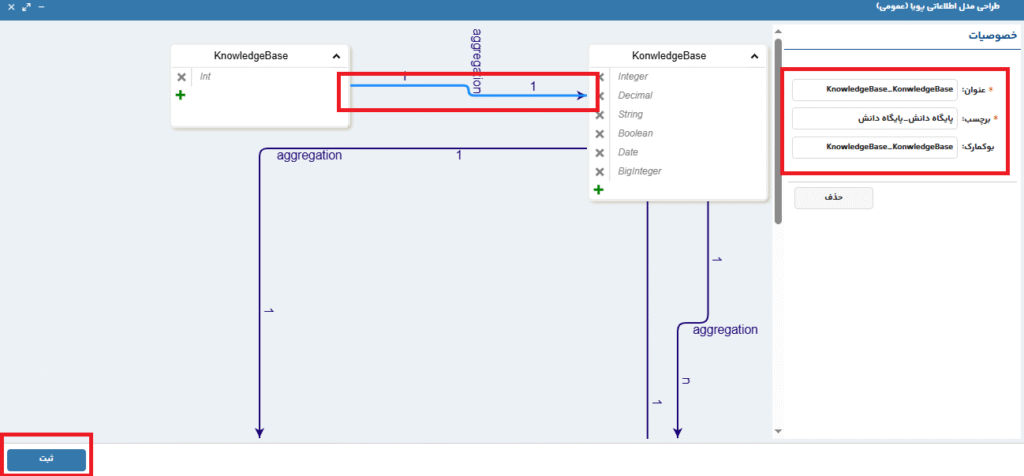This screenshot has height=476, width=1024.
Task: Click the properties panel vertical scrollbar
Action: click(x=778, y=130)
